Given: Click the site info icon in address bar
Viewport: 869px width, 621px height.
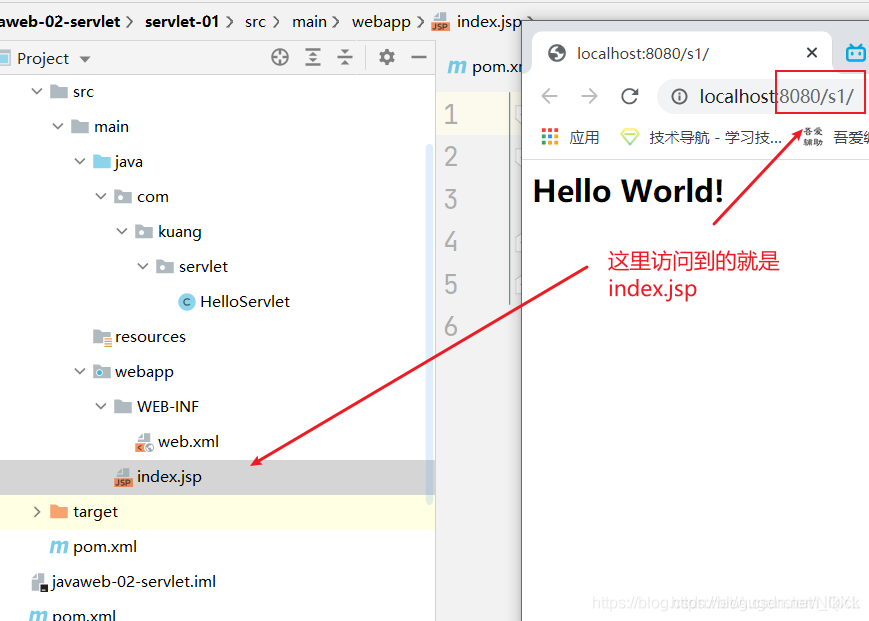Looking at the screenshot, I should pos(679,96).
